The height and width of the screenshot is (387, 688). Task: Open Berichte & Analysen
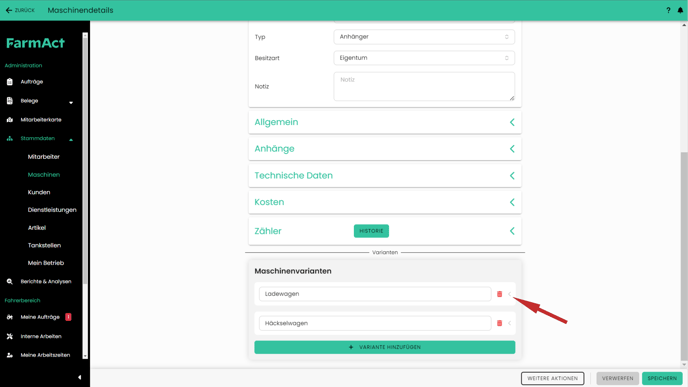tap(46, 281)
